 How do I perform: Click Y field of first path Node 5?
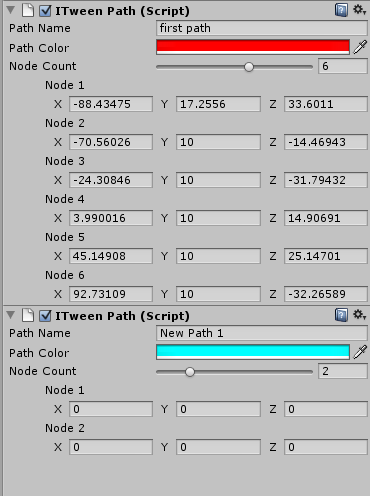coord(218,256)
